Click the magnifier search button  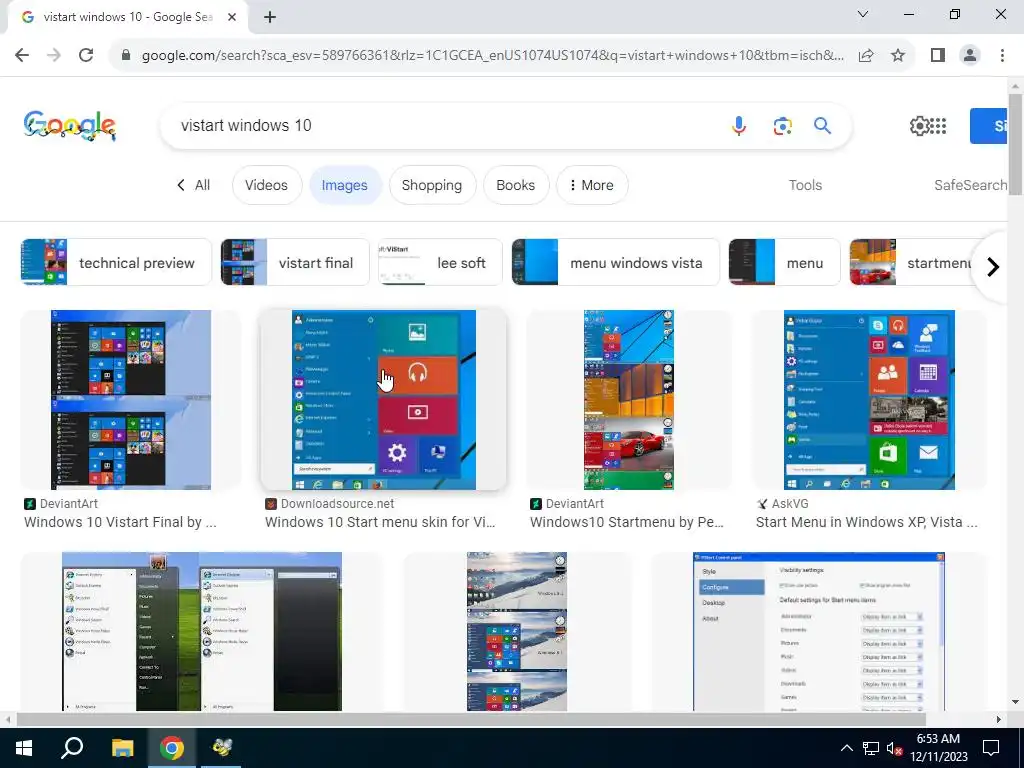click(822, 125)
